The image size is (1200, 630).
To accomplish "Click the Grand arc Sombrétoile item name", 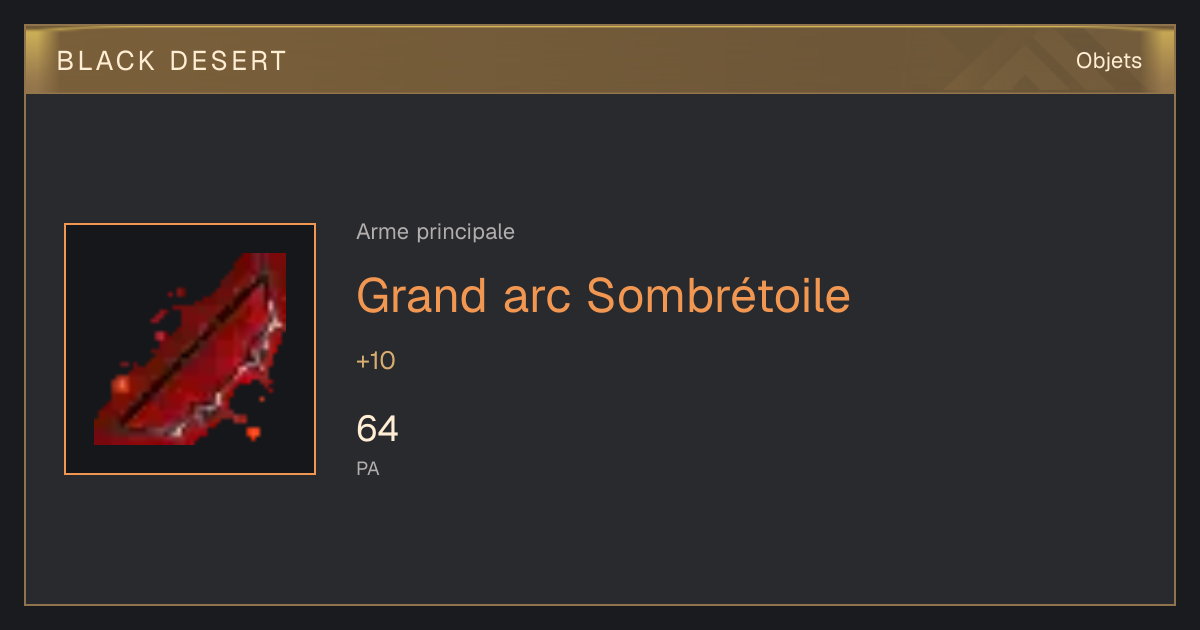I will point(603,295).
